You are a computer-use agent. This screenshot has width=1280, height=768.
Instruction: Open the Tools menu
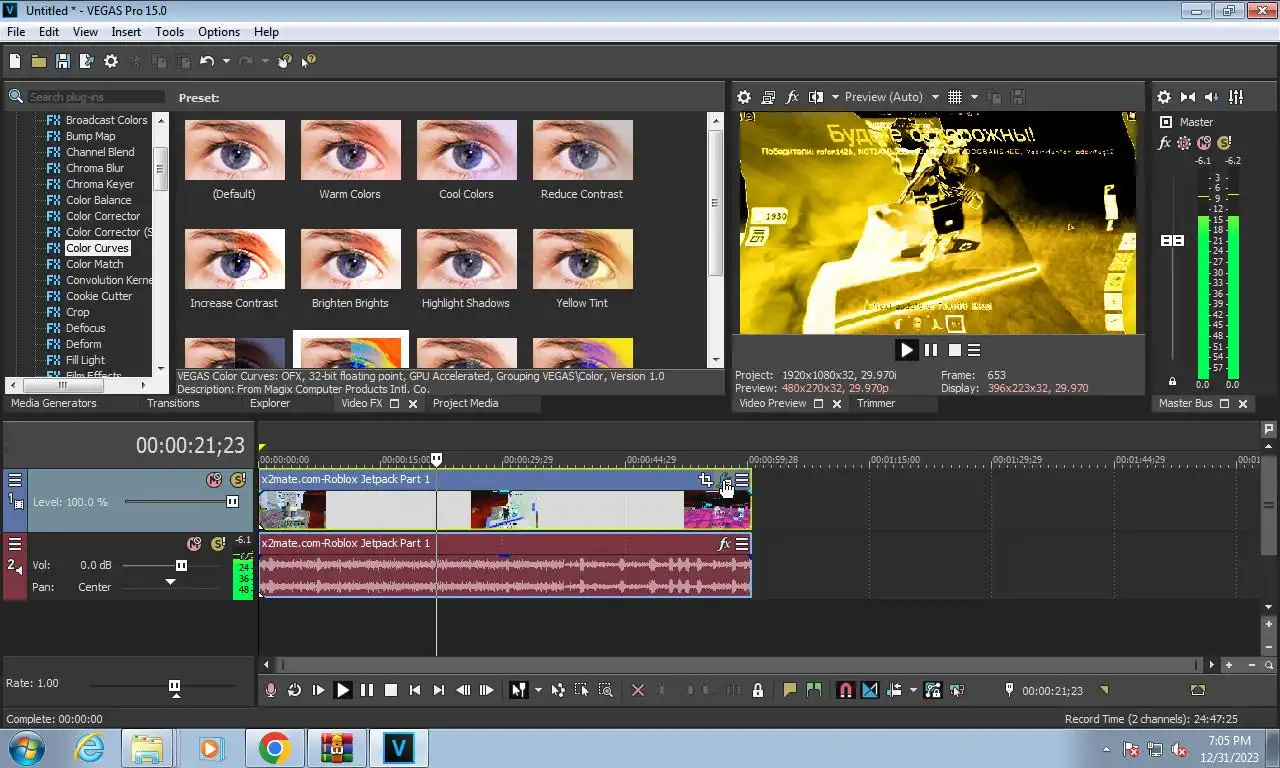(x=169, y=32)
